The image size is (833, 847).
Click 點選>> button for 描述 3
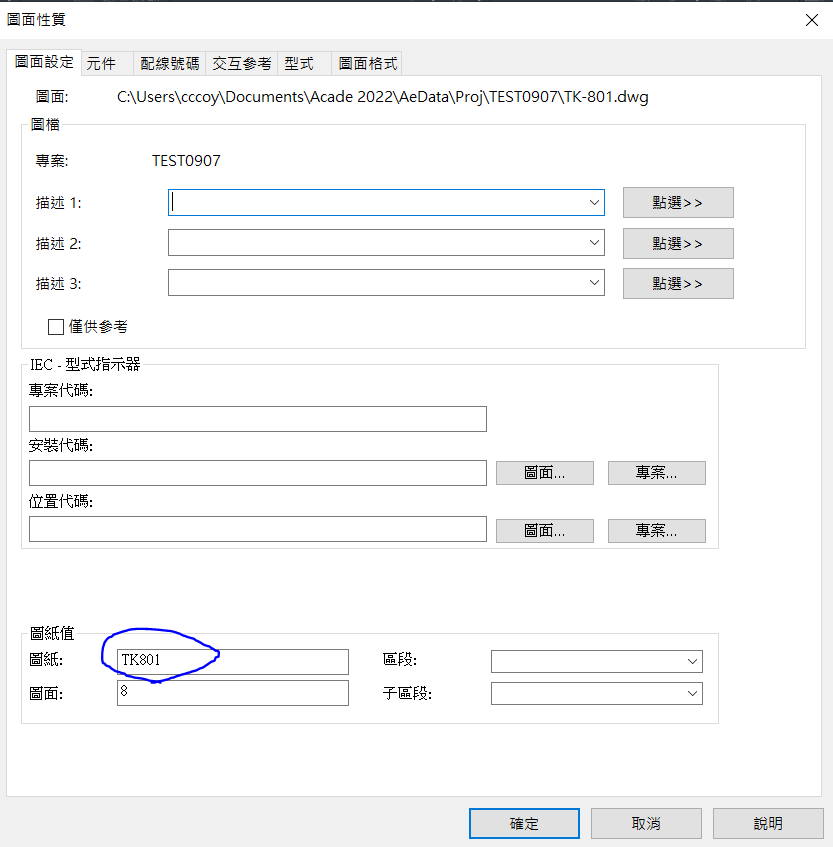point(678,284)
